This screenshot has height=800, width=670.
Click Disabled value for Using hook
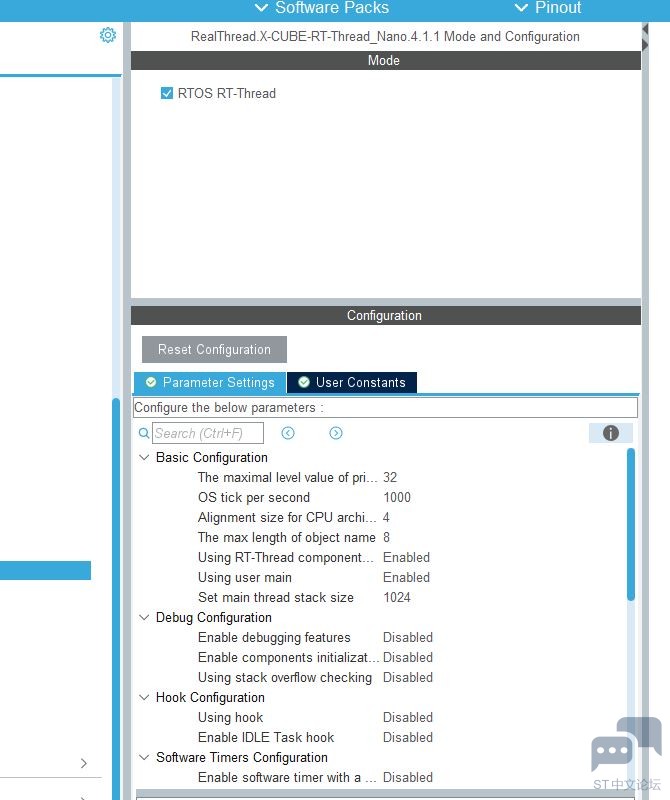point(408,717)
